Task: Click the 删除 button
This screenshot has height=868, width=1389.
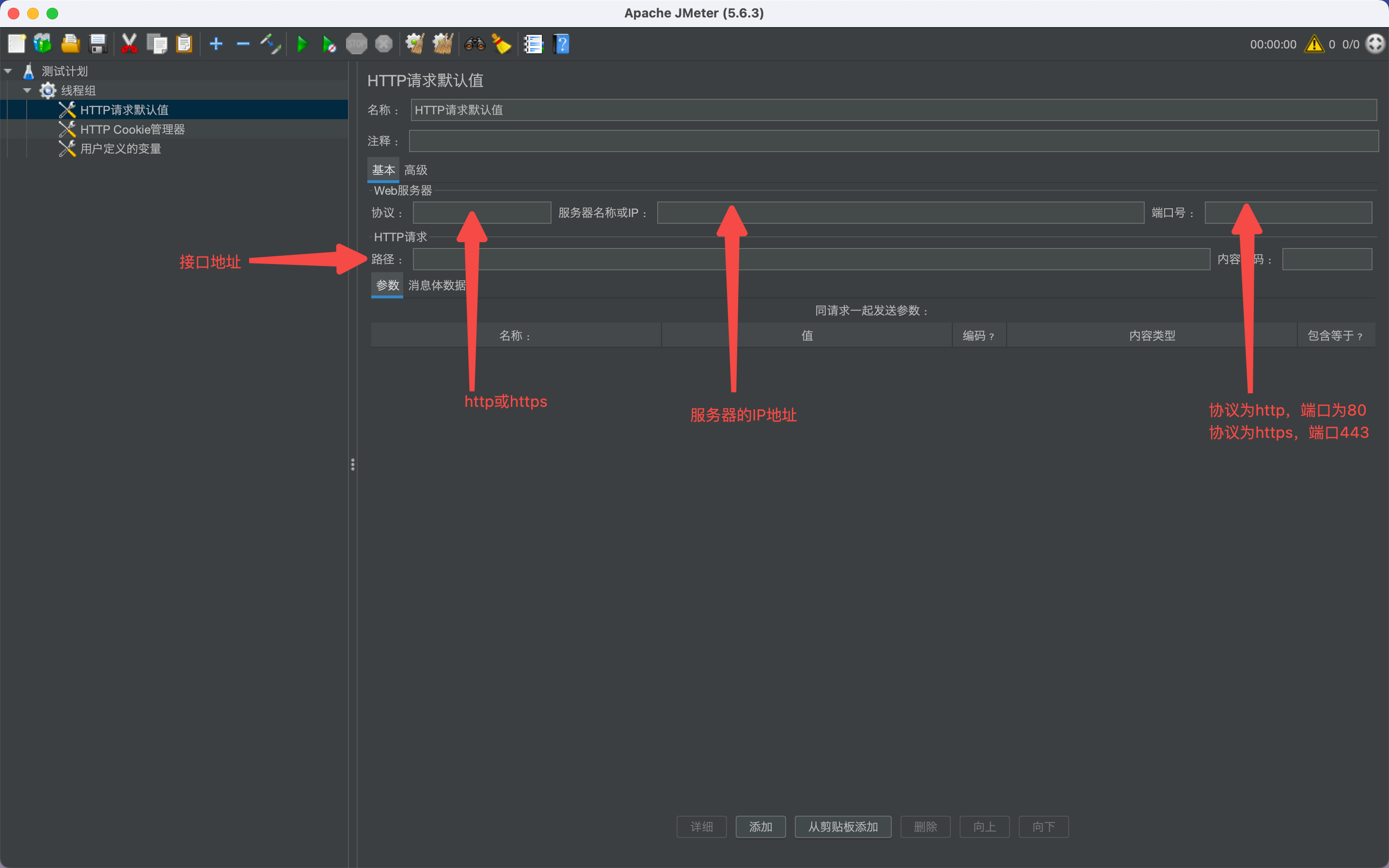Action: click(x=925, y=827)
